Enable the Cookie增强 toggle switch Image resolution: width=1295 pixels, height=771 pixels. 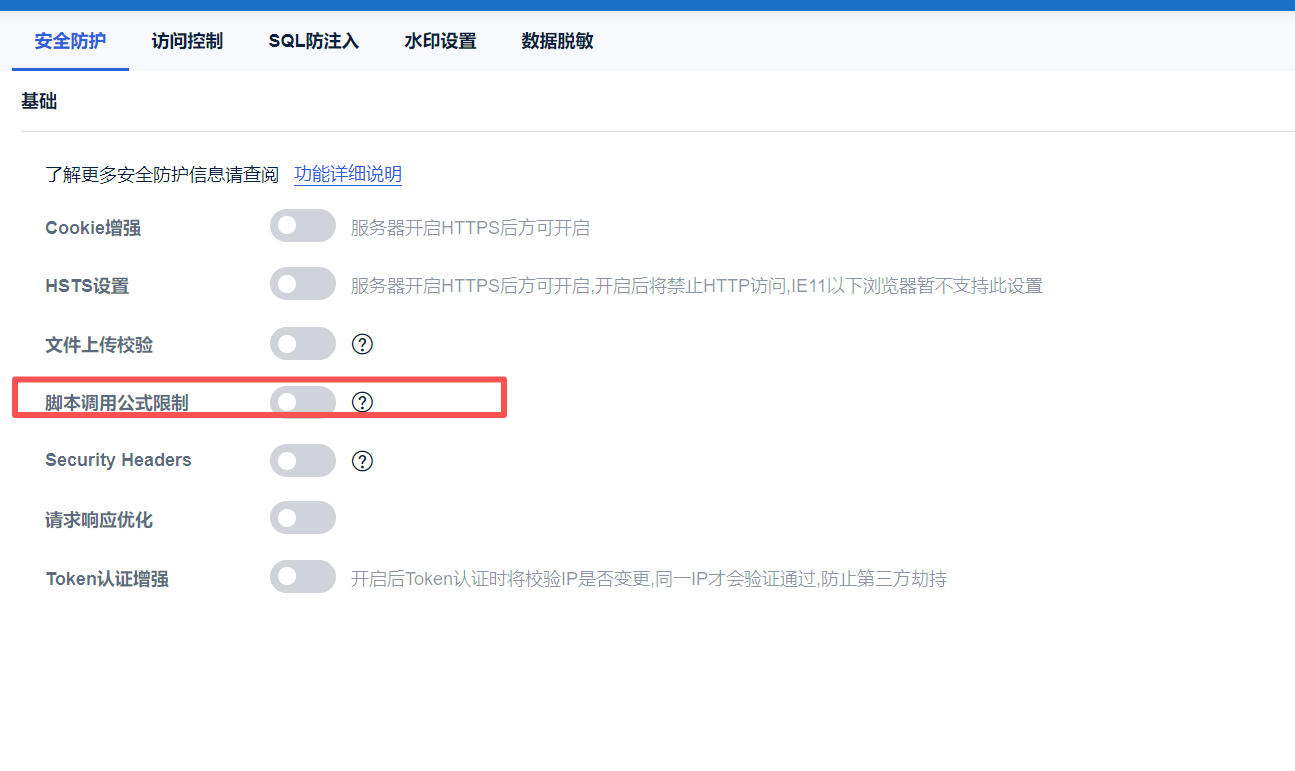click(302, 227)
